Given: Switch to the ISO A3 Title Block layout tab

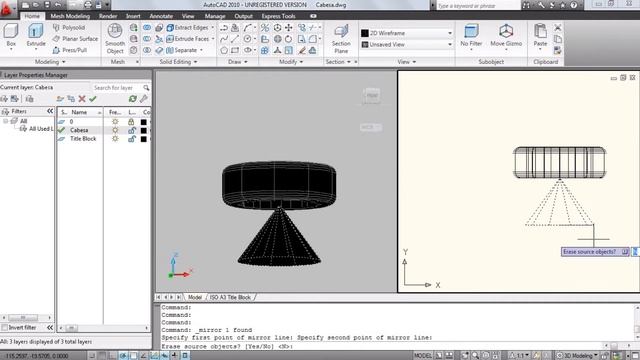Looking at the screenshot, I should click(230, 297).
